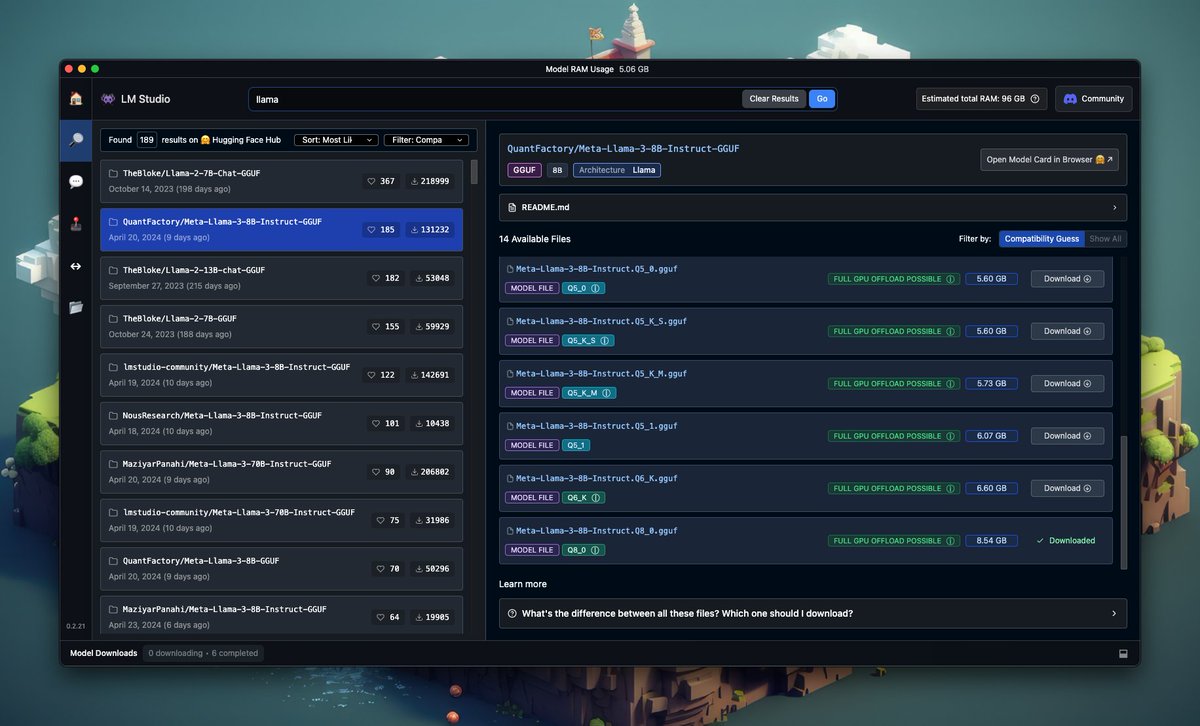The width and height of the screenshot is (1200, 726).
Task: Download the Q6_K gguf file
Action: tap(1067, 488)
